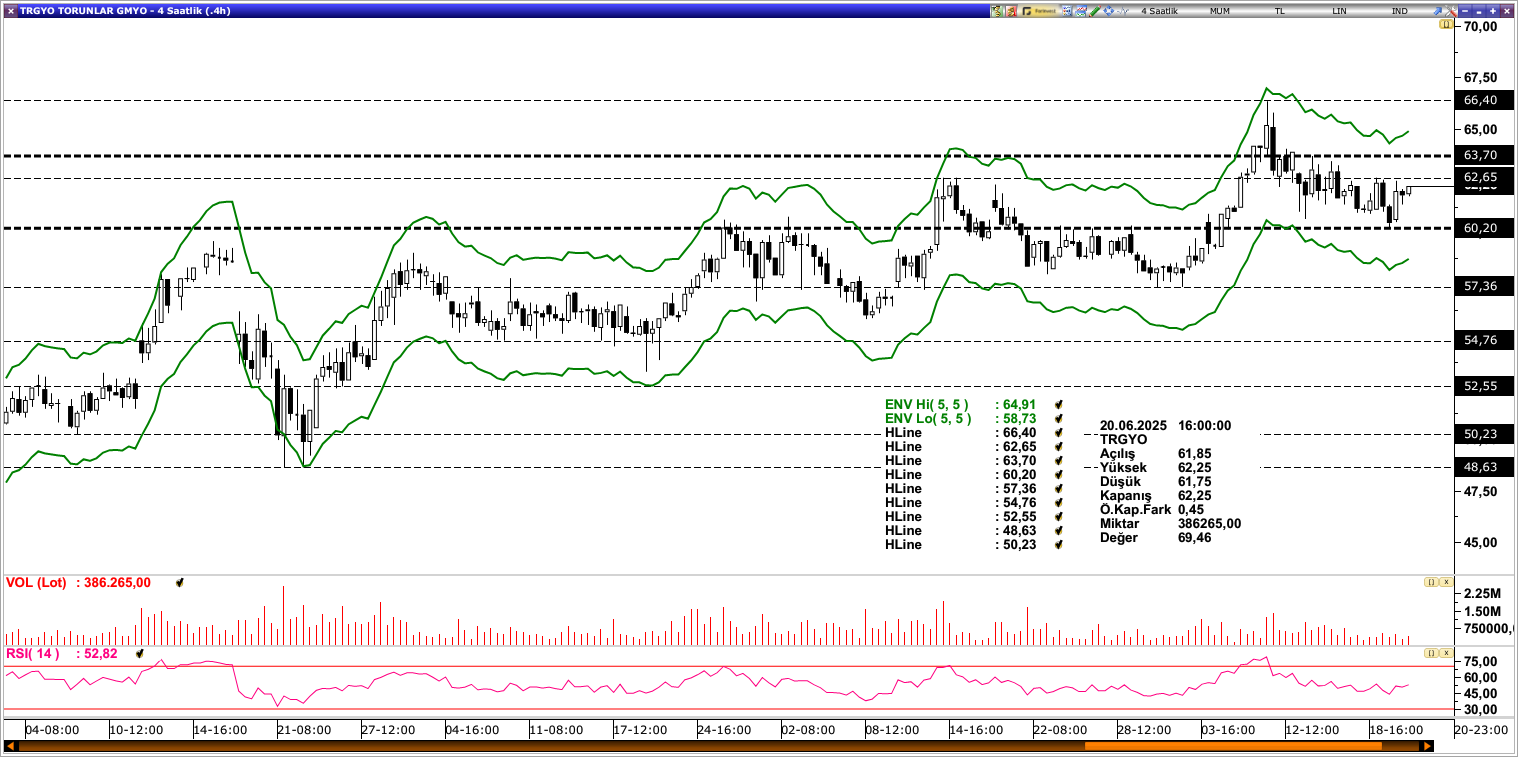Open the wrench and screwdriver settings
This screenshot has height=757, width=1518.
pos(1451,10)
